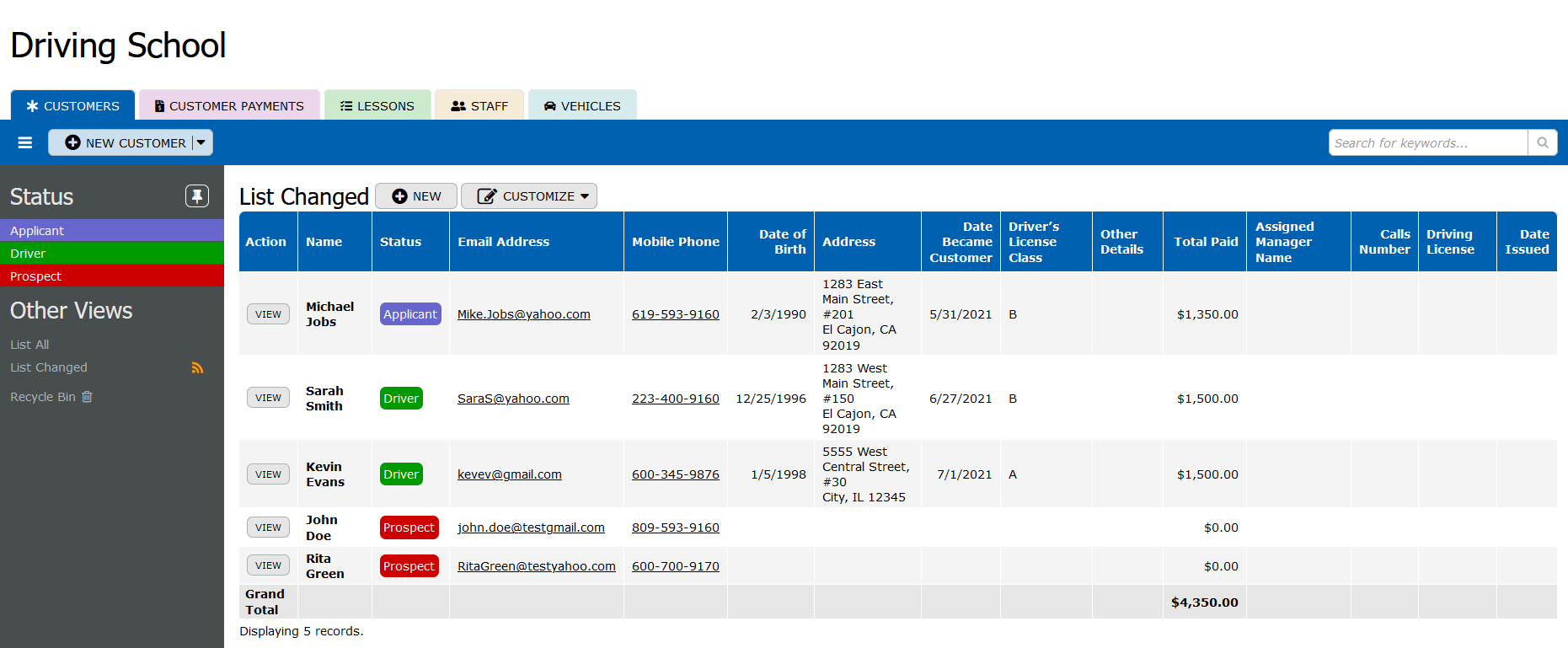This screenshot has height=648, width=1568.
Task: Switch to the Customer Payments tab
Action: (229, 106)
